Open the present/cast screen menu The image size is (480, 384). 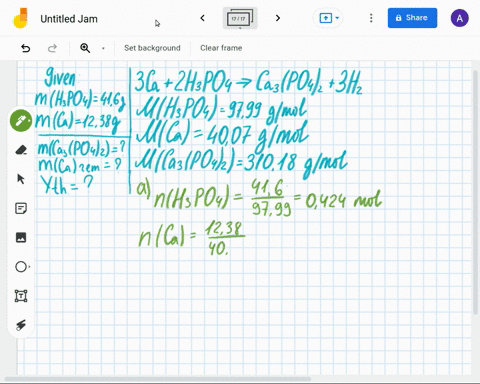tap(329, 18)
